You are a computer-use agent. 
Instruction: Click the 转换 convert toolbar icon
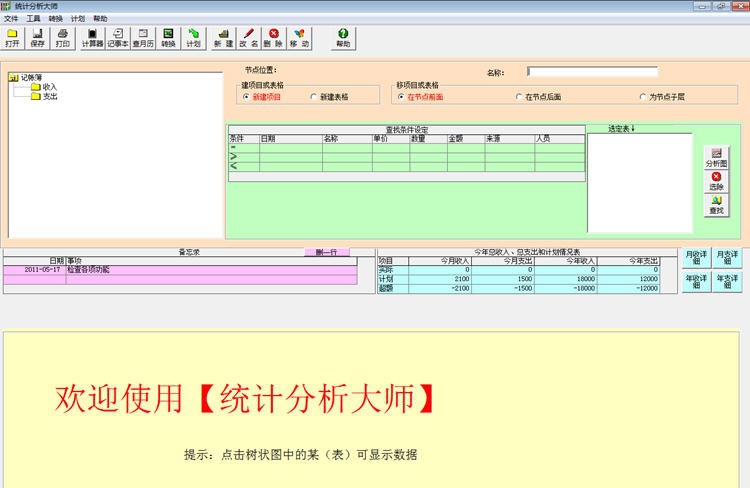tap(168, 38)
